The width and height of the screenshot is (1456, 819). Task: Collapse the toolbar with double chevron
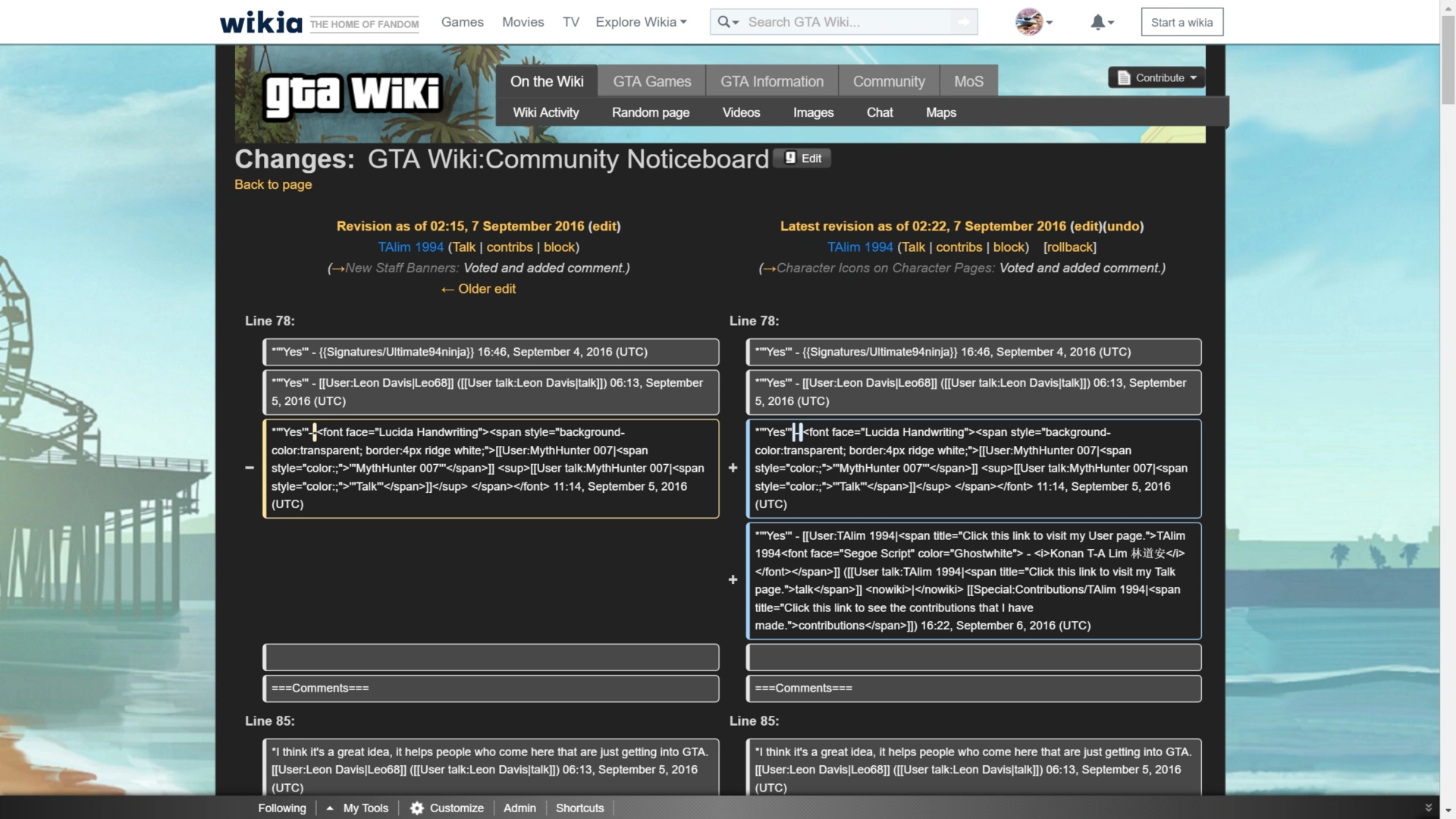point(1428,808)
